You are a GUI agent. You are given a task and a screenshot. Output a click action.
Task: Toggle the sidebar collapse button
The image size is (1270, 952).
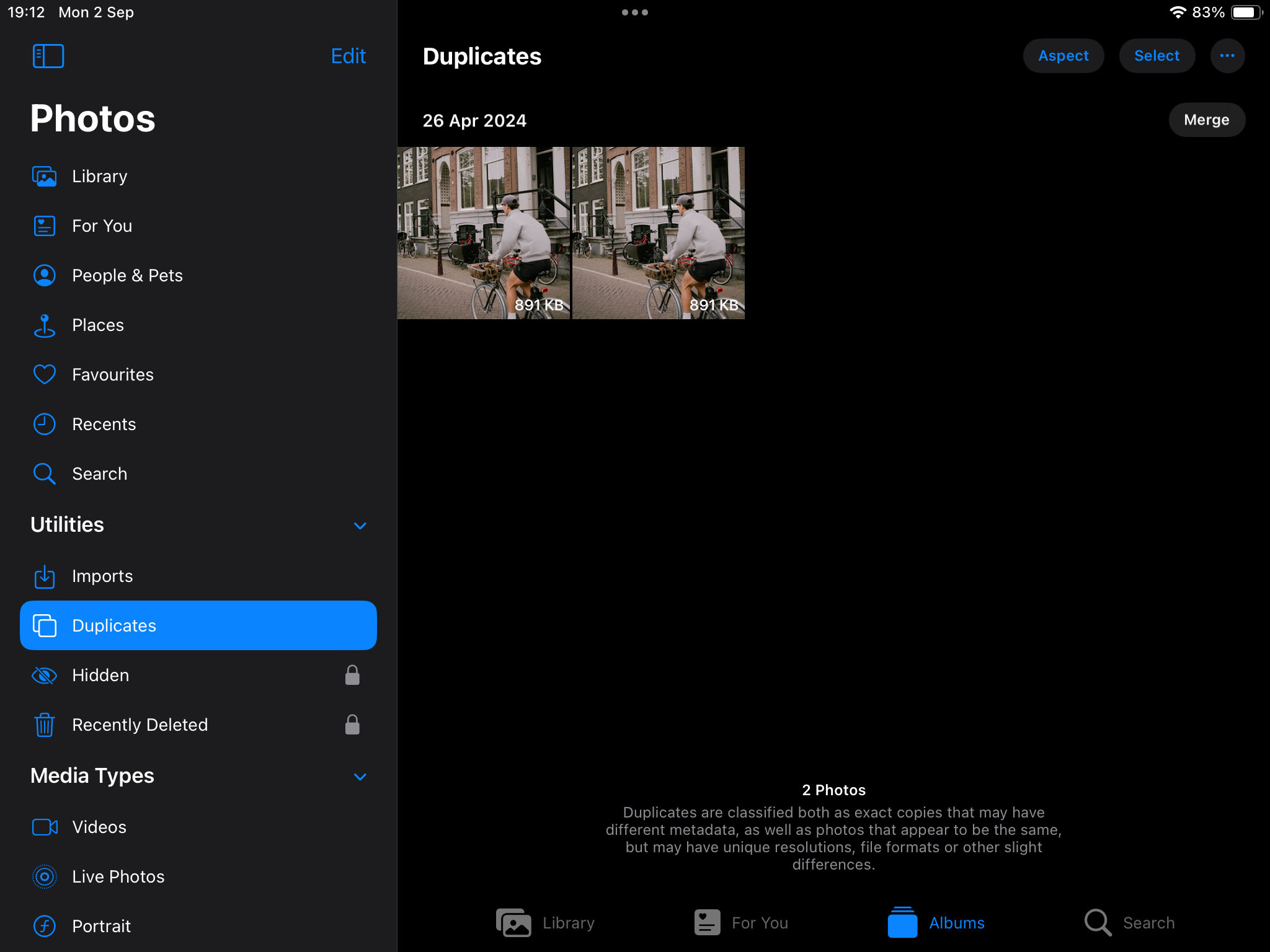point(47,56)
